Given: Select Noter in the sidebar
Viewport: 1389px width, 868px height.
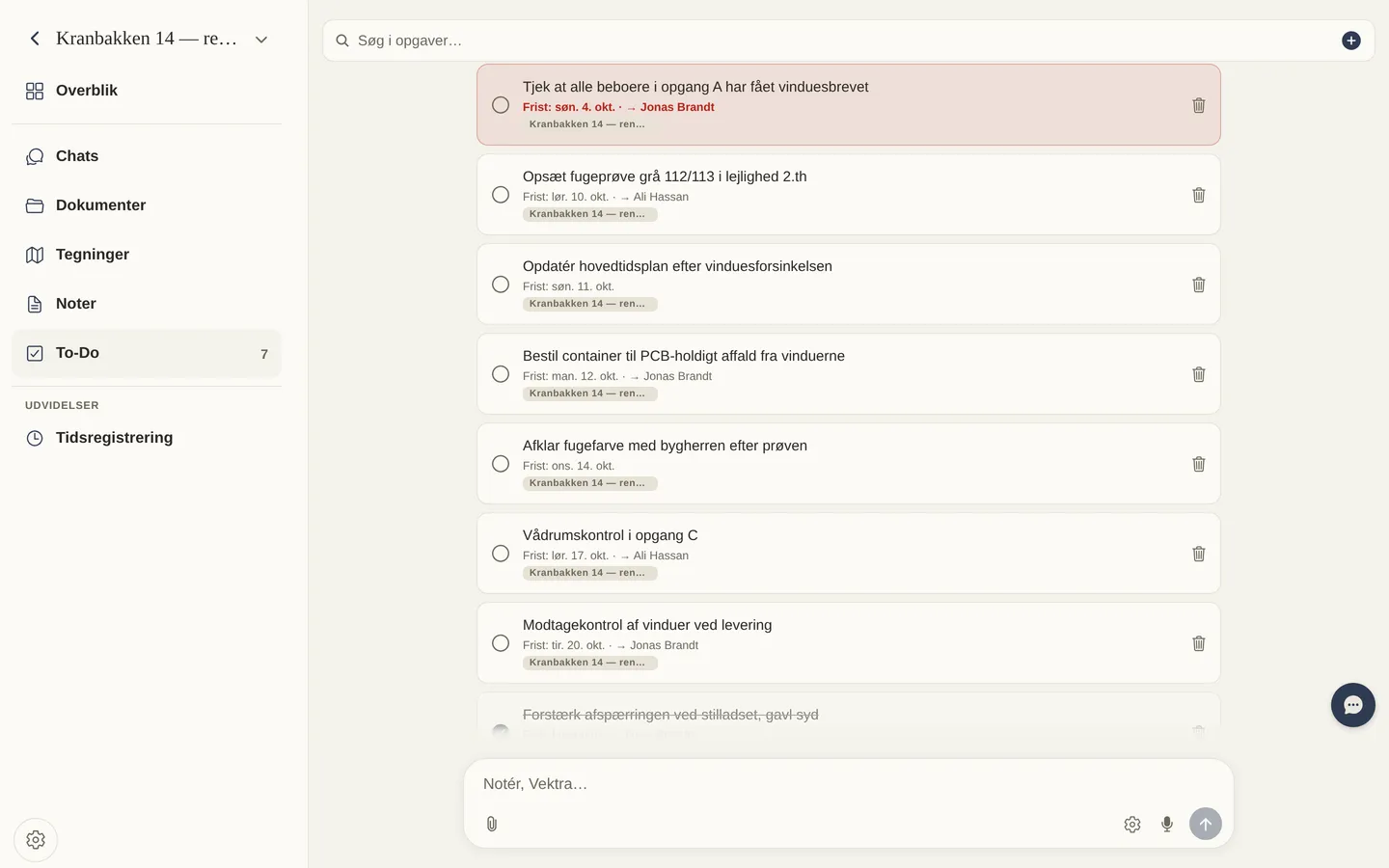Looking at the screenshot, I should coord(147,304).
